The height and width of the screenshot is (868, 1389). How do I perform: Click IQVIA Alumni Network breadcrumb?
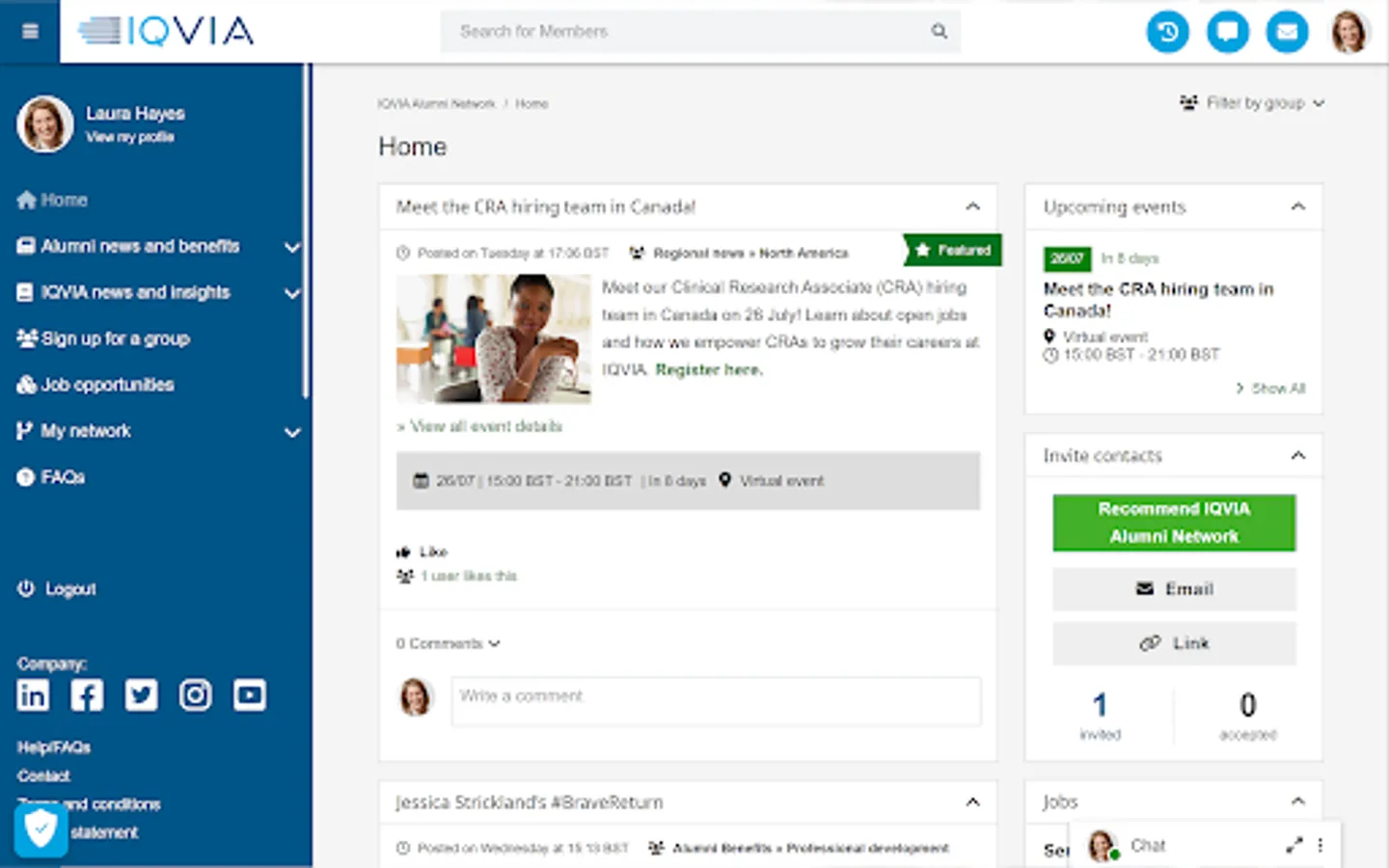[436, 103]
